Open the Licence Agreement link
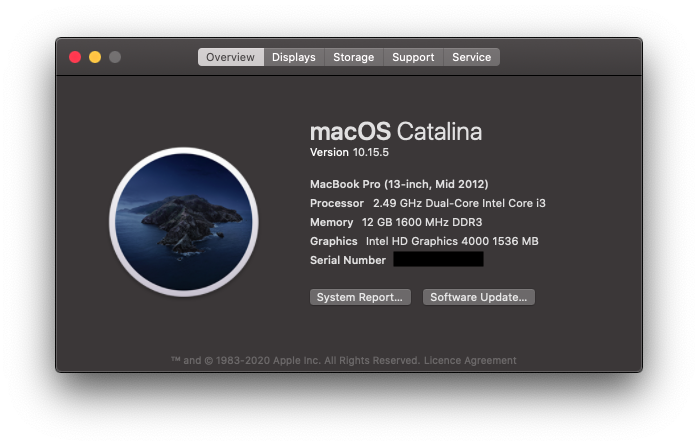 tap(470, 360)
